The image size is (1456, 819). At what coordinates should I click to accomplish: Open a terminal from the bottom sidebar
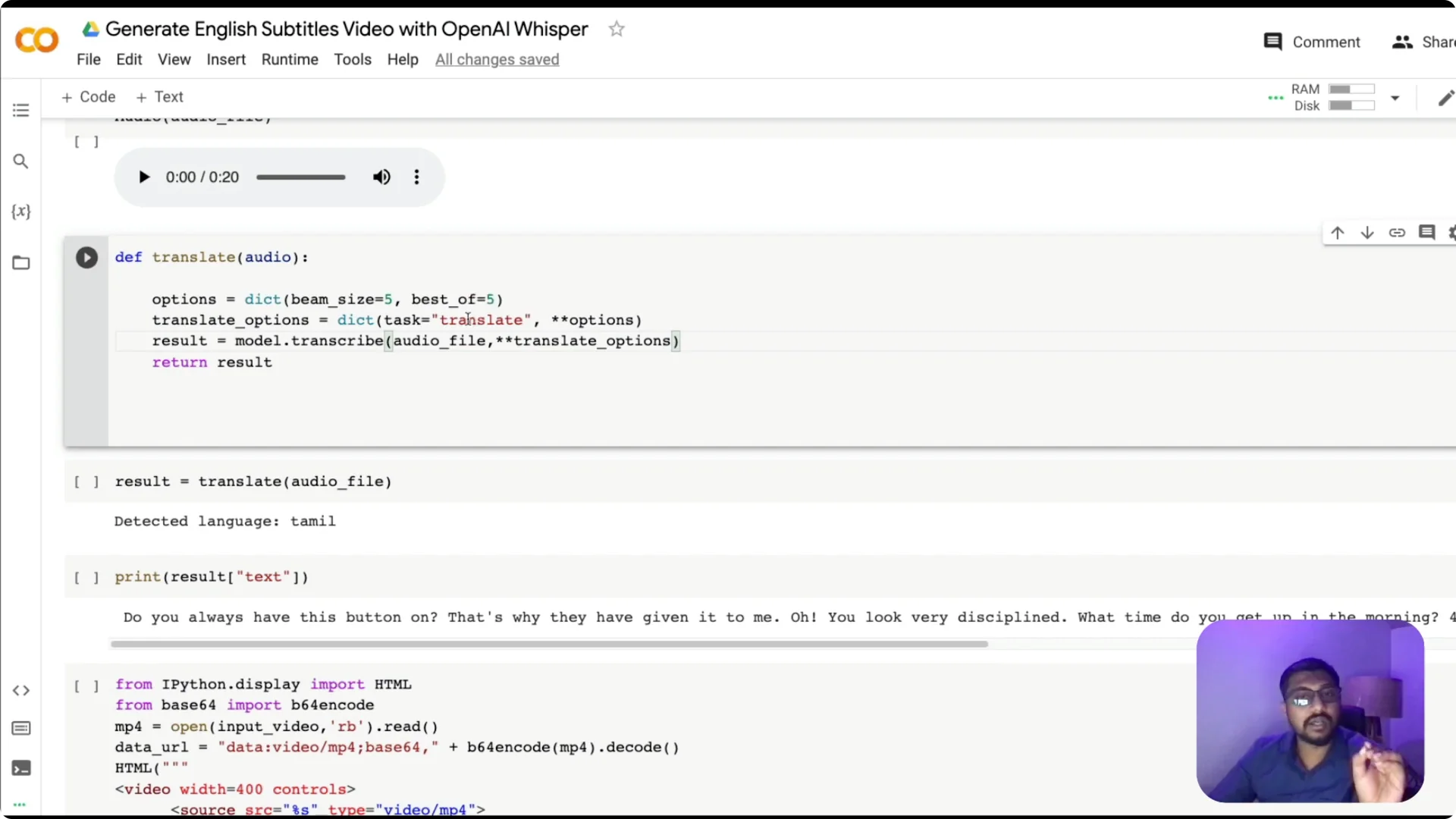20,768
